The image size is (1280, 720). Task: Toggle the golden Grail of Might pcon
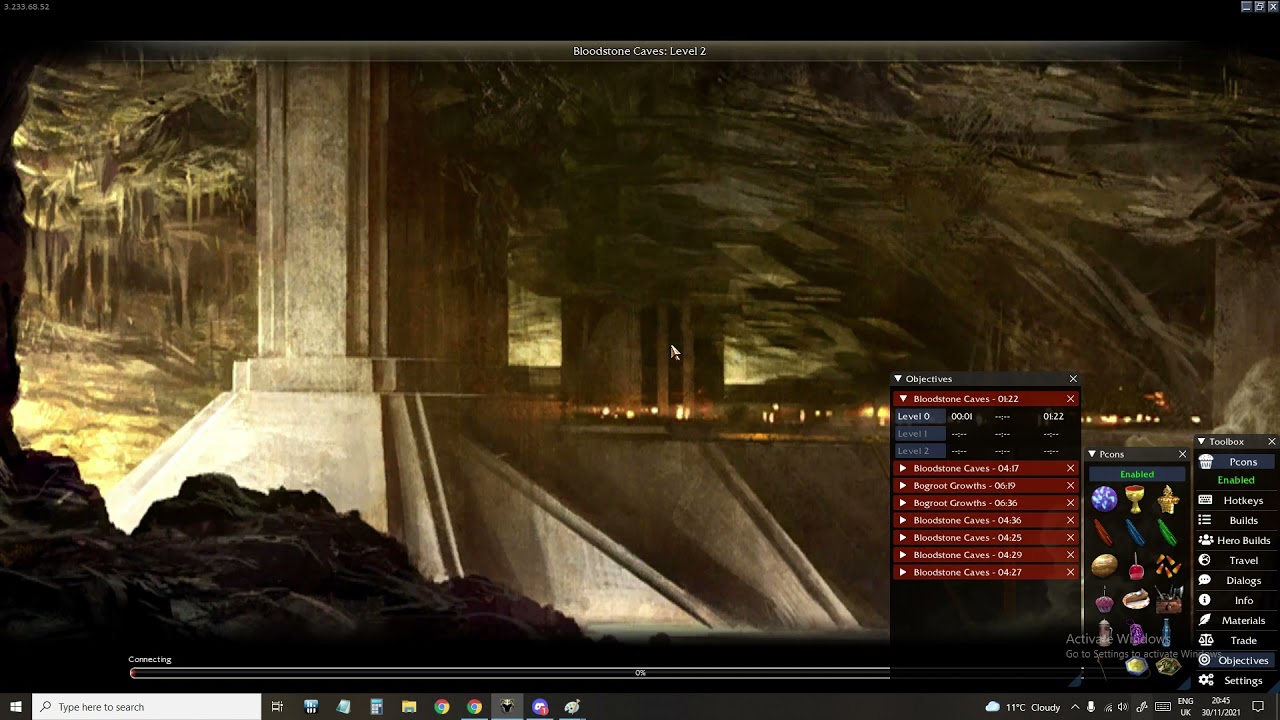point(1135,498)
